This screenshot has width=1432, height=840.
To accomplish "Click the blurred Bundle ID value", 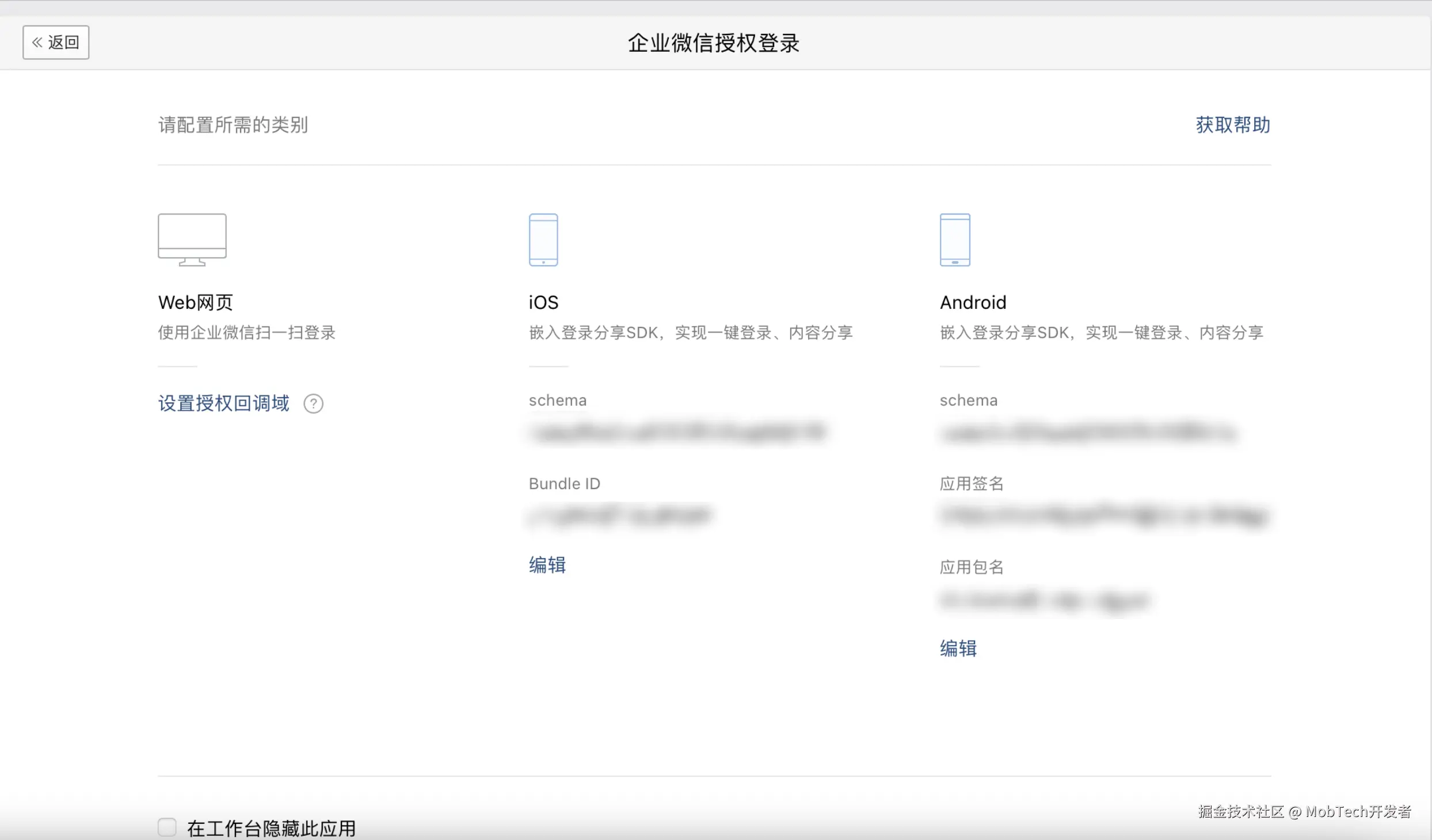I will pos(620,516).
